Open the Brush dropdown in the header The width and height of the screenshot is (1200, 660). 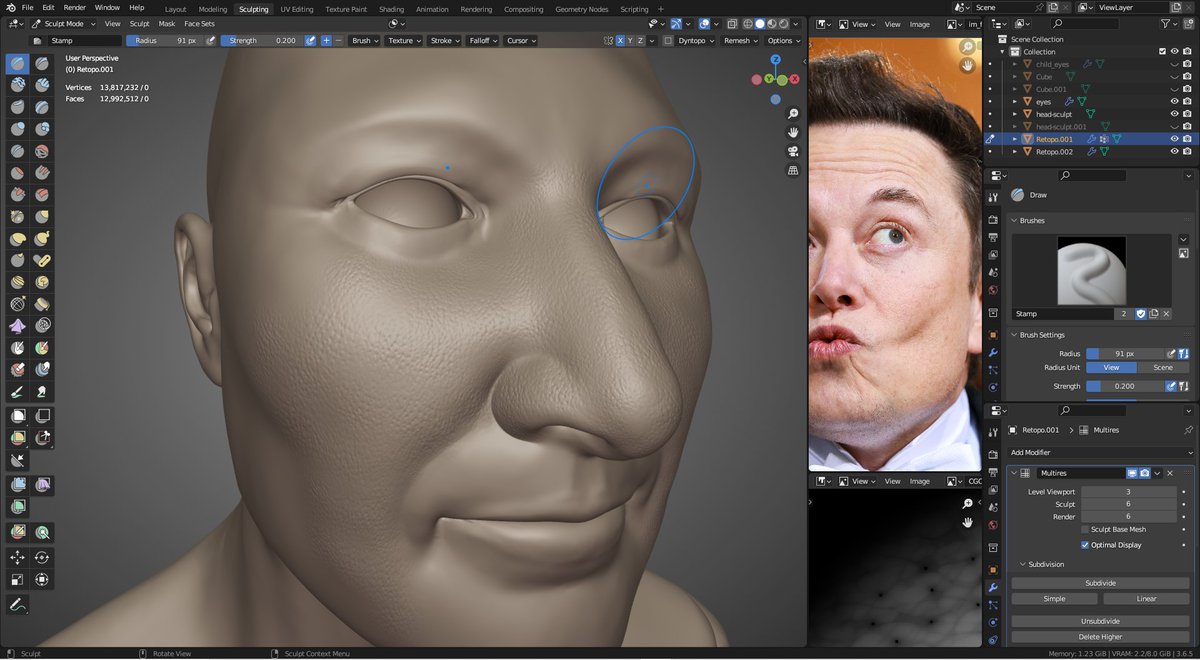[364, 40]
